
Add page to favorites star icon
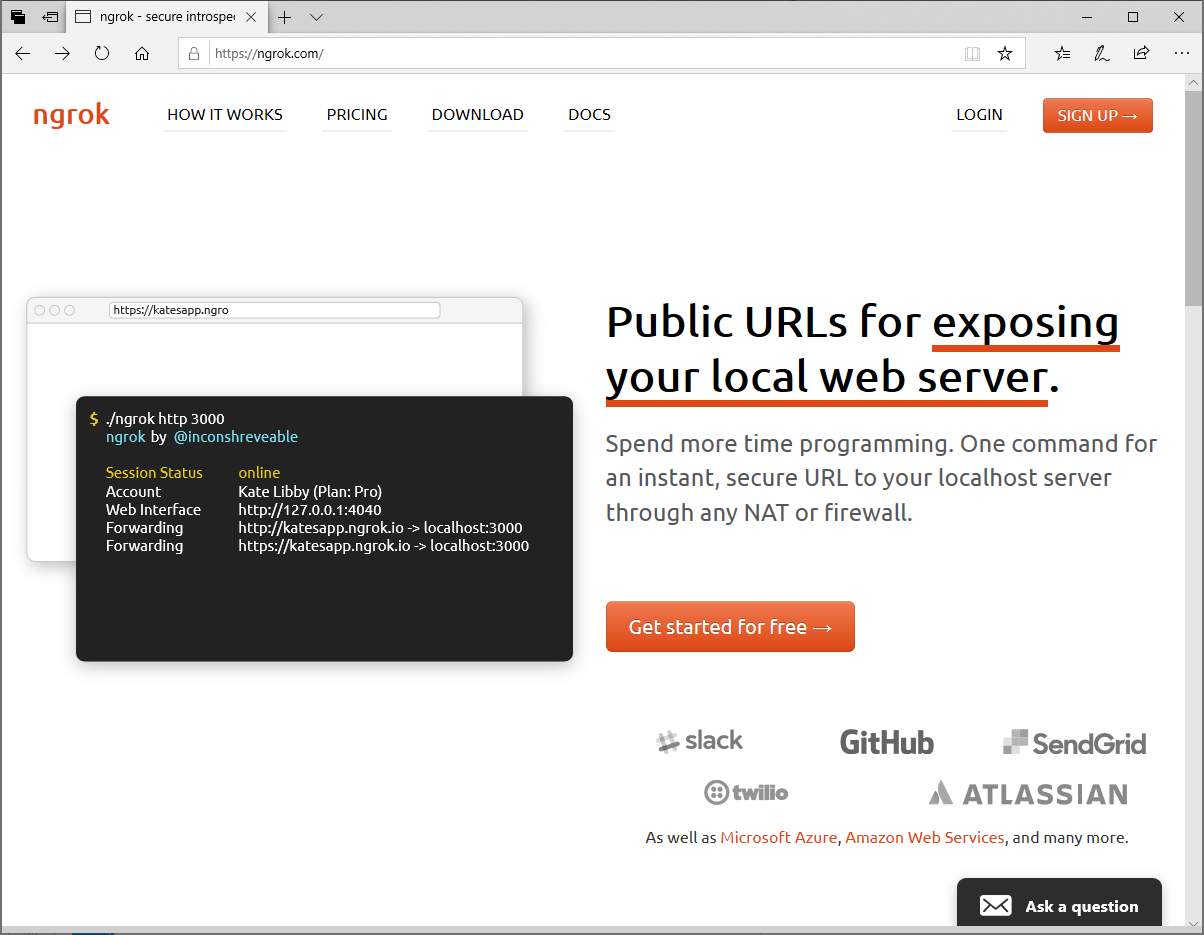tap(1005, 54)
